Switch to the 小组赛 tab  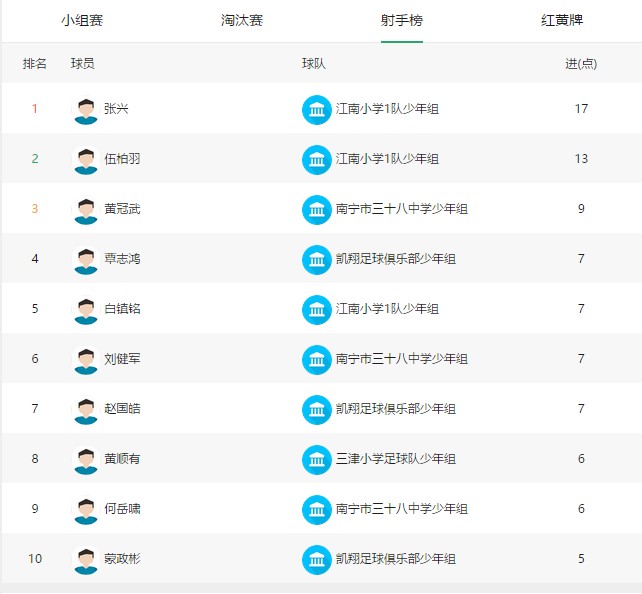[x=81, y=20]
